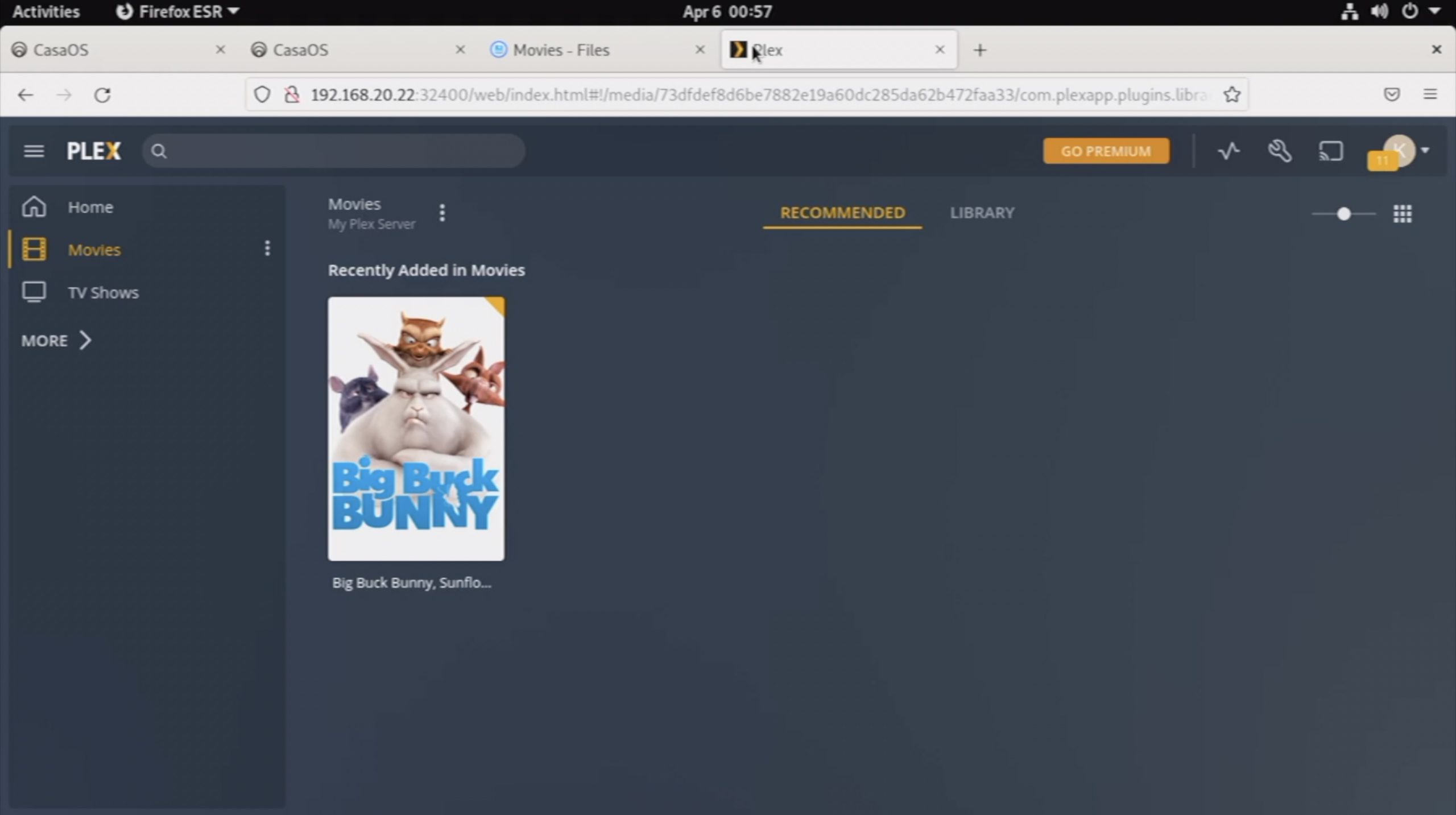This screenshot has height=815, width=1456.
Task: Open the Firefox application menu icon
Action: point(1430,94)
